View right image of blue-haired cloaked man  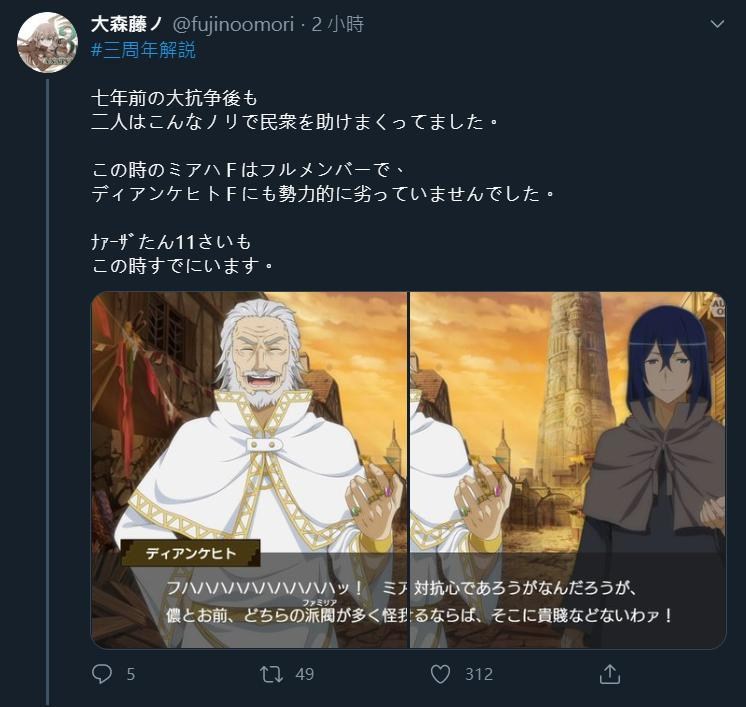[x=568, y=470]
